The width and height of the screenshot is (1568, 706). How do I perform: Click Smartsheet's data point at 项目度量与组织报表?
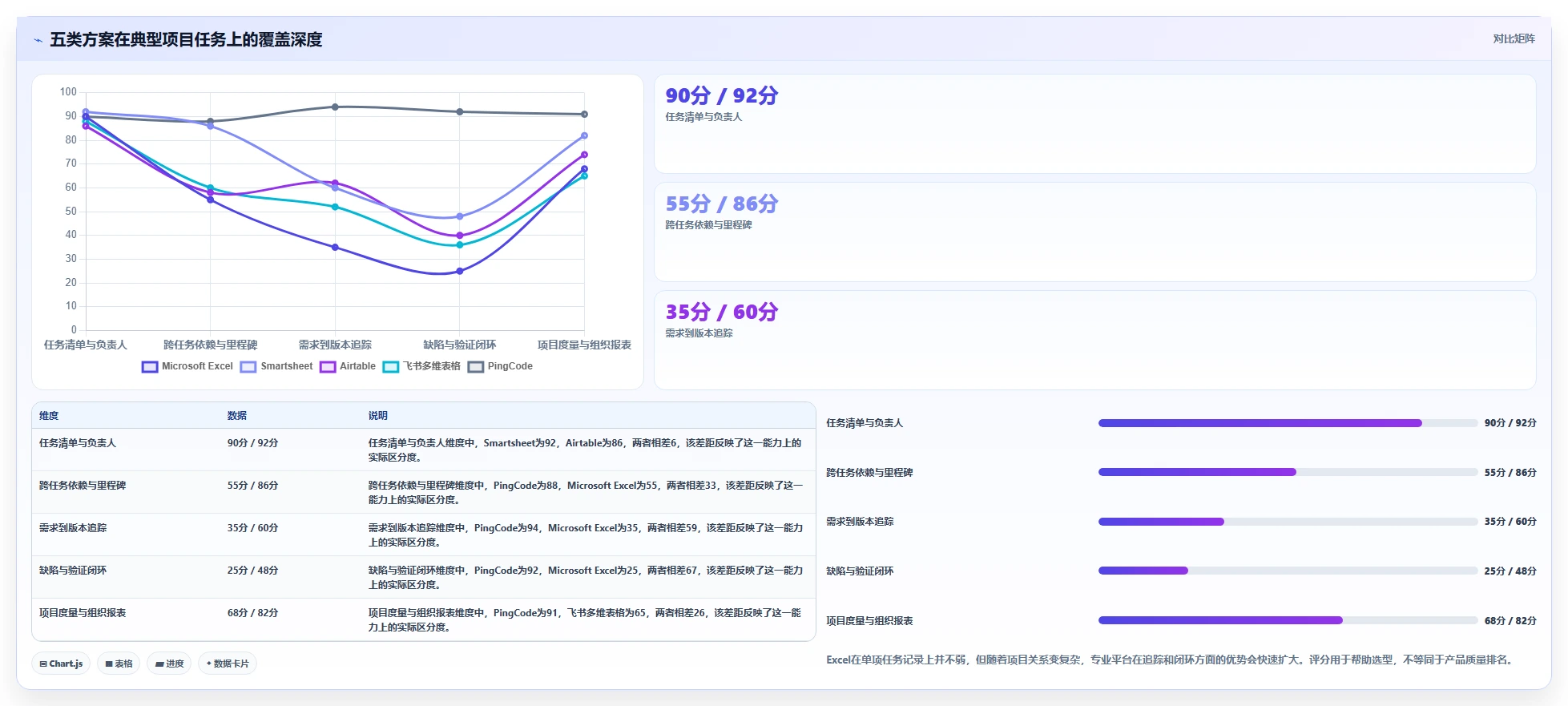point(584,135)
